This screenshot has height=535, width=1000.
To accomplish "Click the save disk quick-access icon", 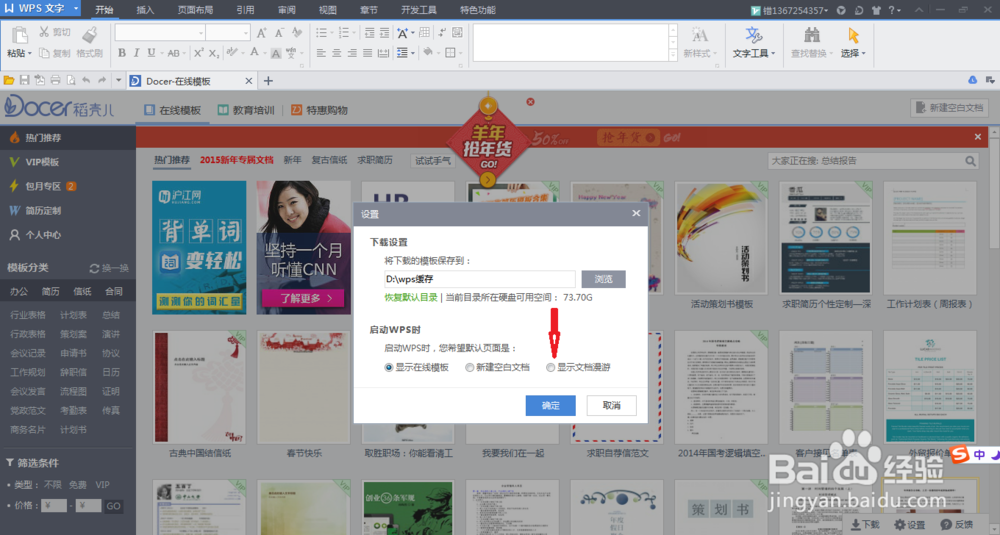I will pyautogui.click(x=24, y=80).
